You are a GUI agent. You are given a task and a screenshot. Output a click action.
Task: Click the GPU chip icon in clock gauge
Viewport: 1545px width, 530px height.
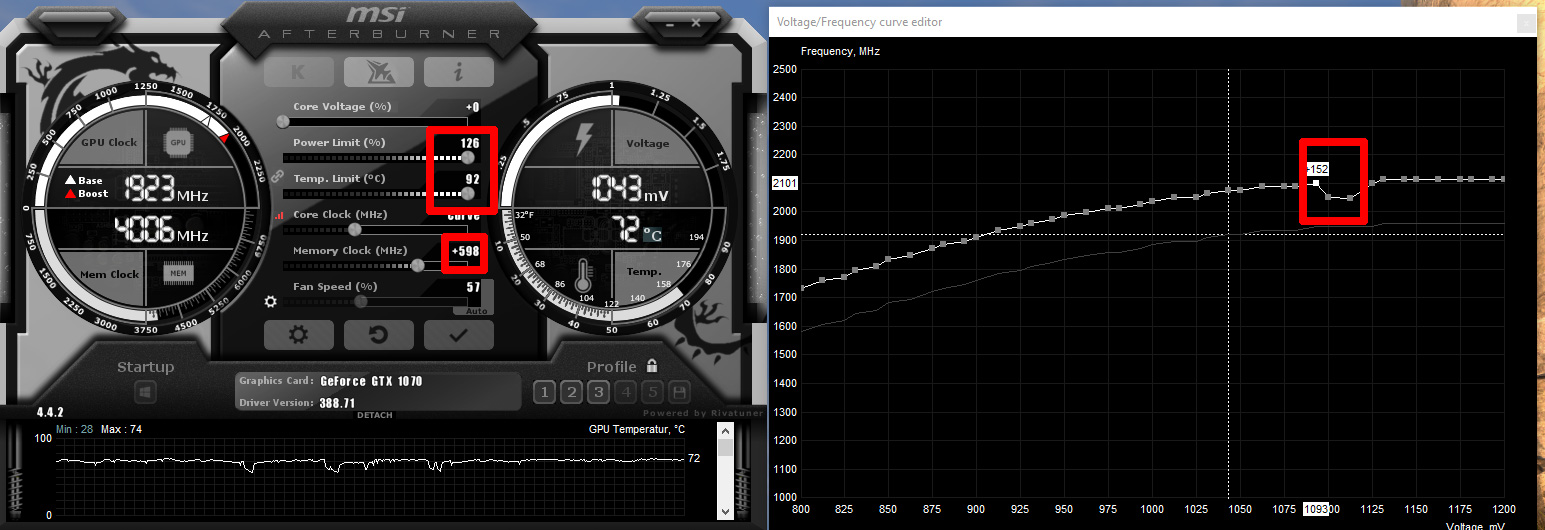pyautogui.click(x=178, y=143)
